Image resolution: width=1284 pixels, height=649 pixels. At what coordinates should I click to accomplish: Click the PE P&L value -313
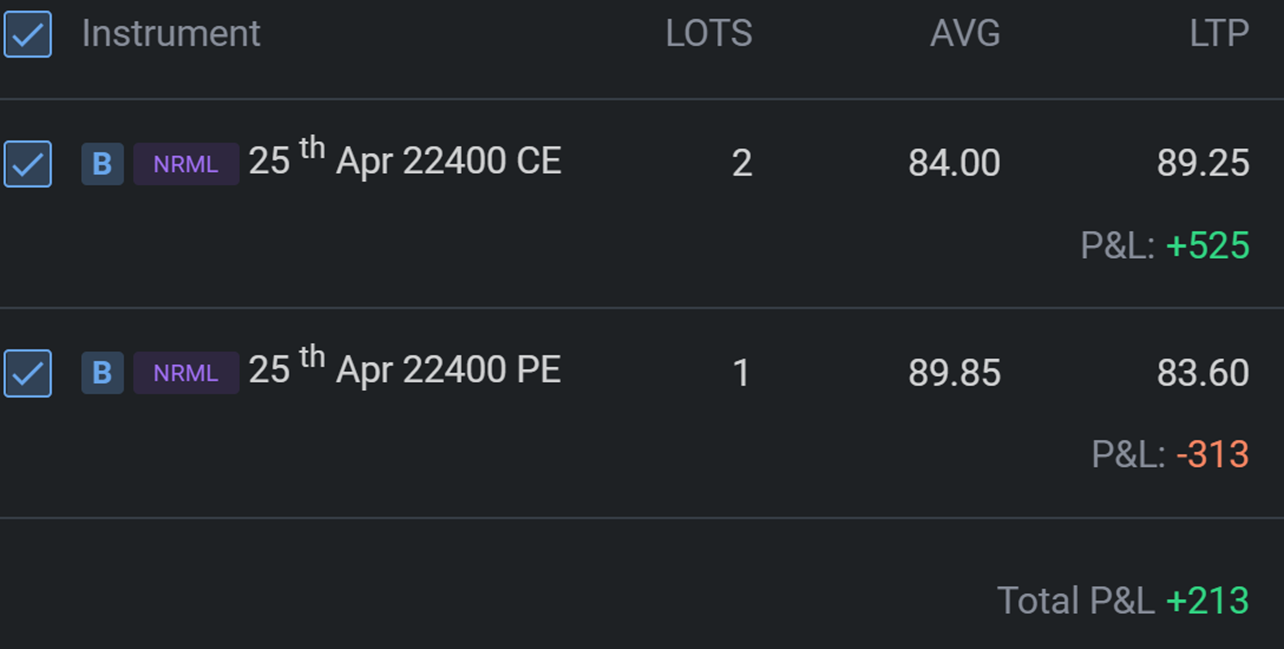coord(1212,455)
